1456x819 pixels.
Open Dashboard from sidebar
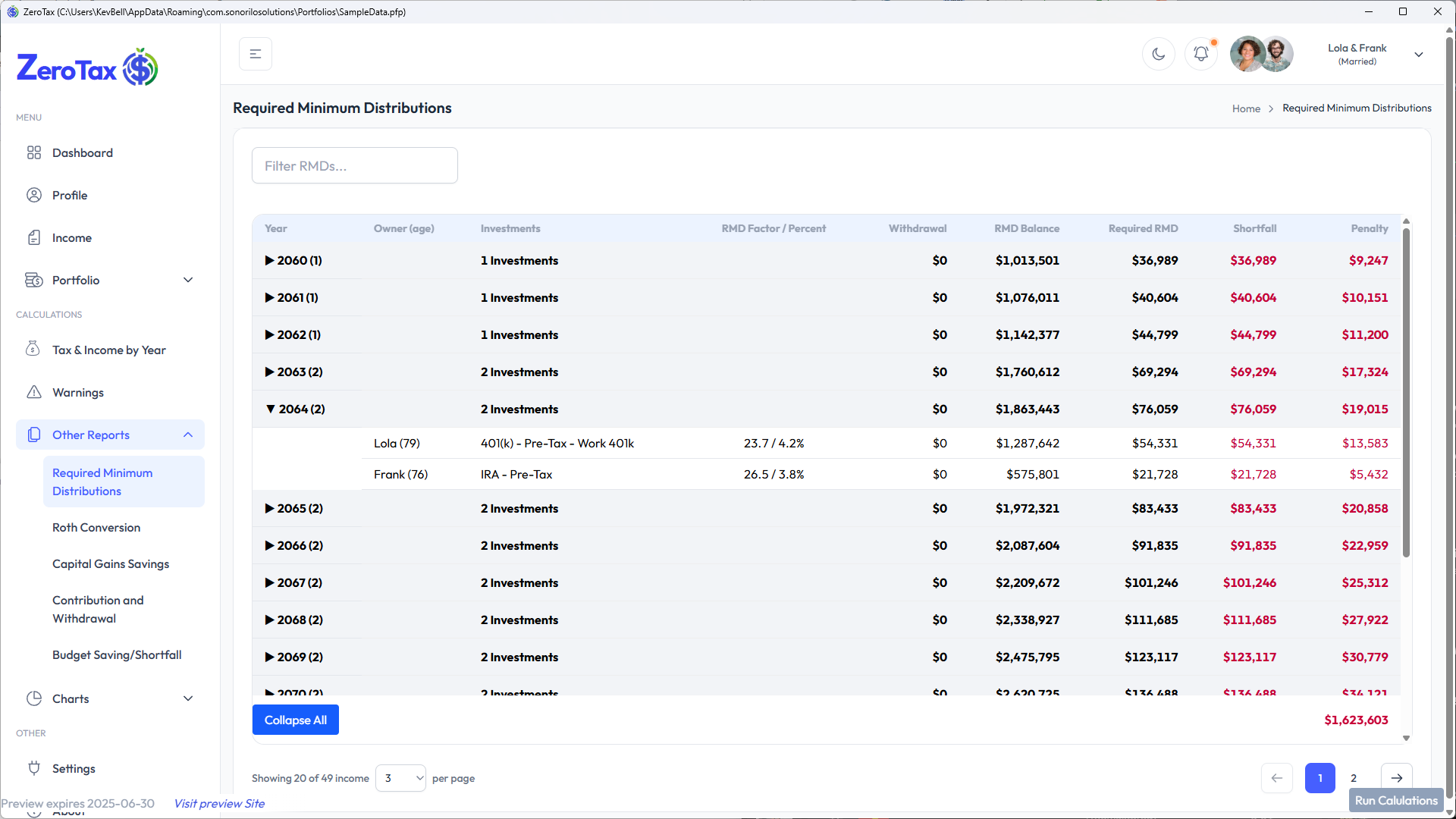pyautogui.click(x=83, y=152)
